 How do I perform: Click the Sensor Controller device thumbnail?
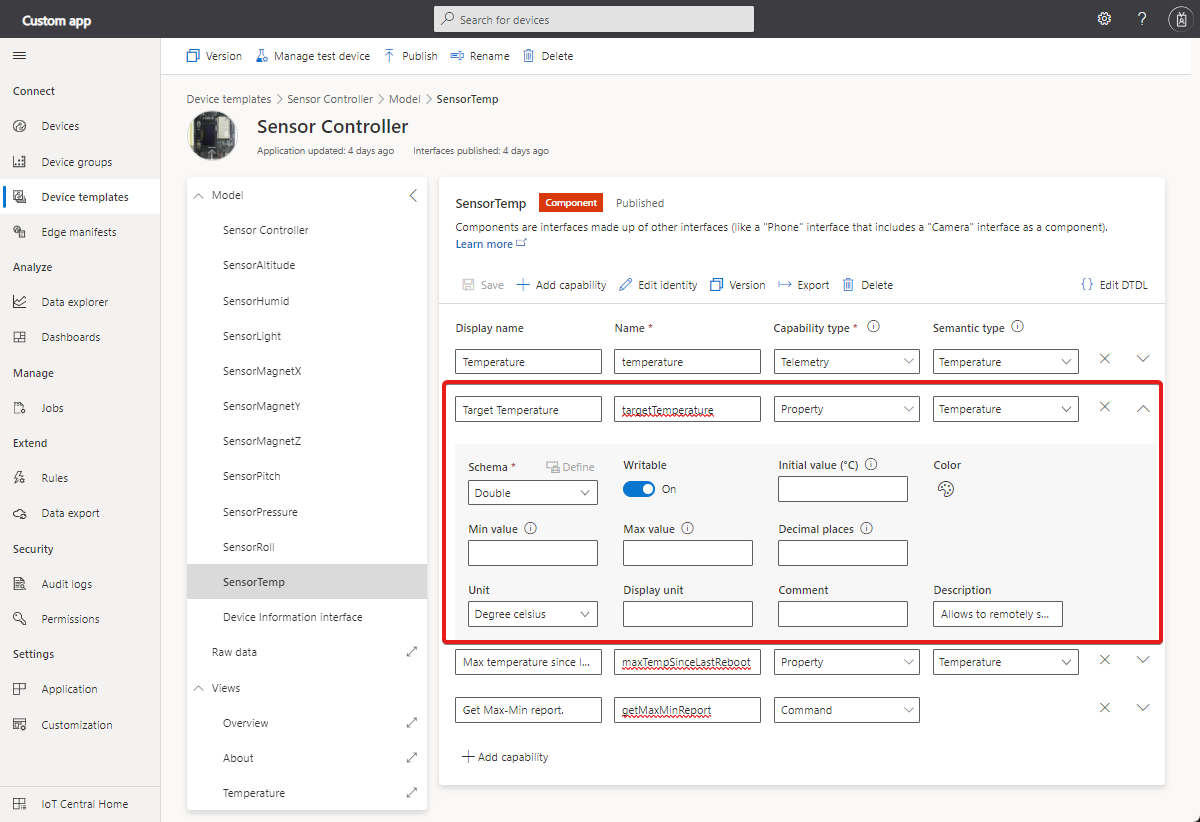212,136
